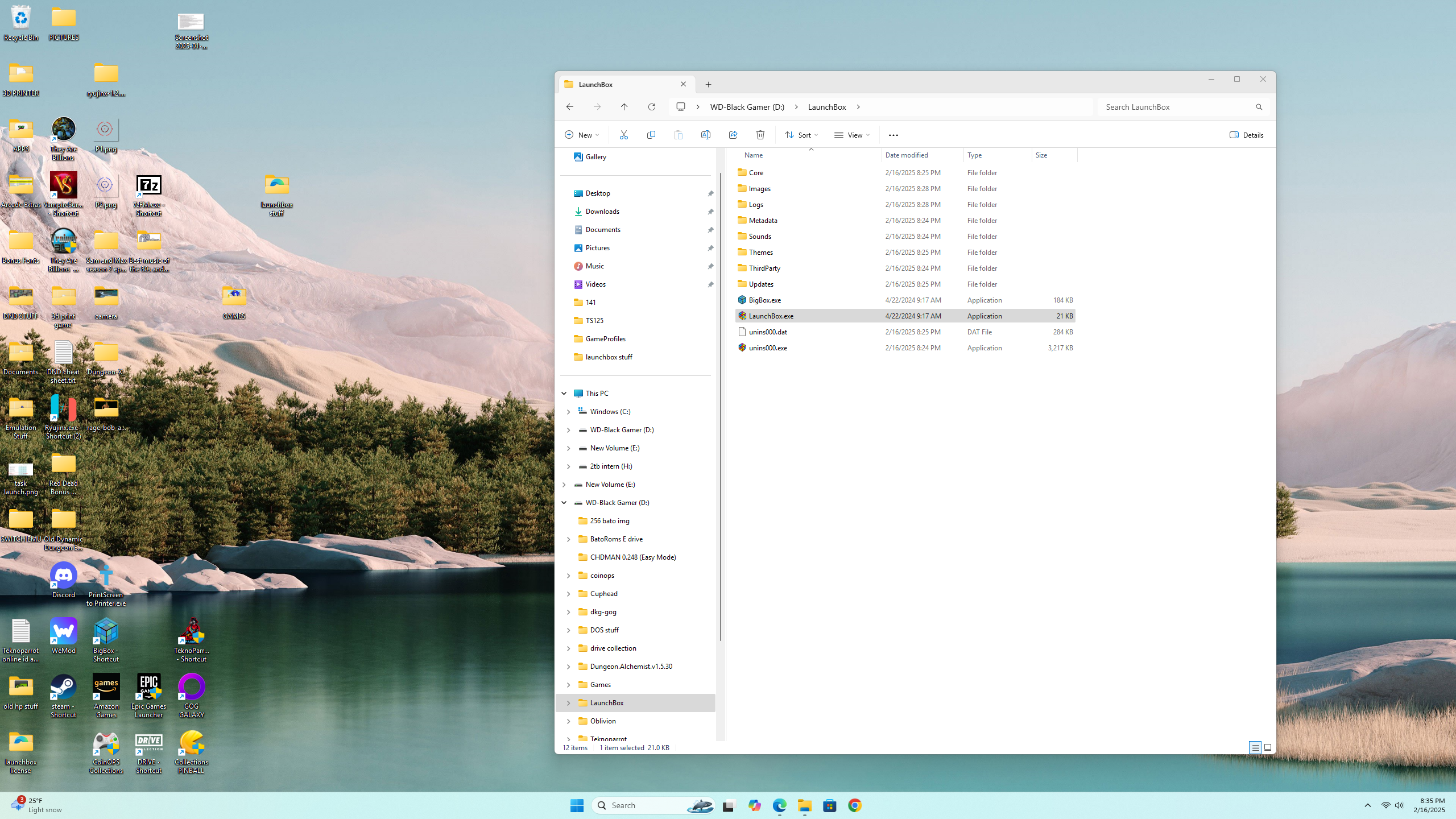This screenshot has width=1456, height=819.
Task: Expand Windows (C:) in navigation tree
Action: [x=568, y=412]
